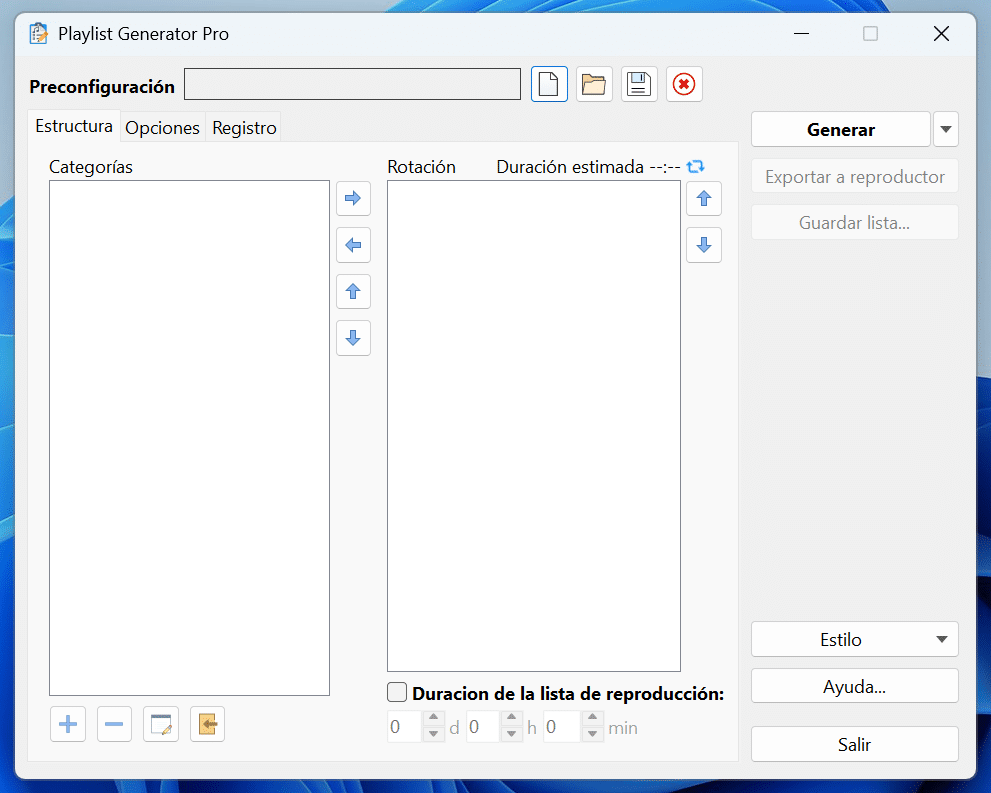
Task: Click the days value field
Action: [x=404, y=727]
